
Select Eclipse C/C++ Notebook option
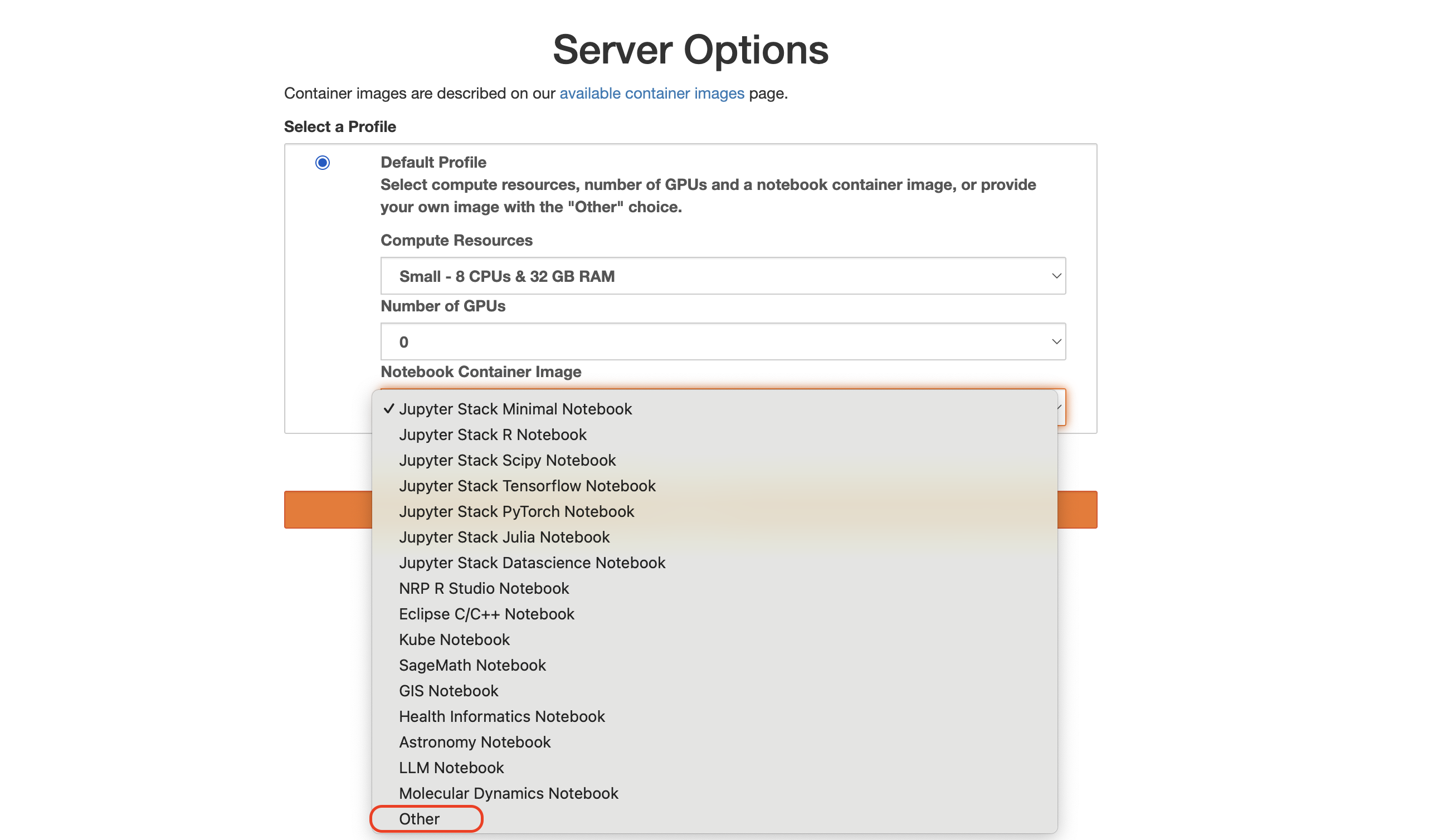pos(714,613)
